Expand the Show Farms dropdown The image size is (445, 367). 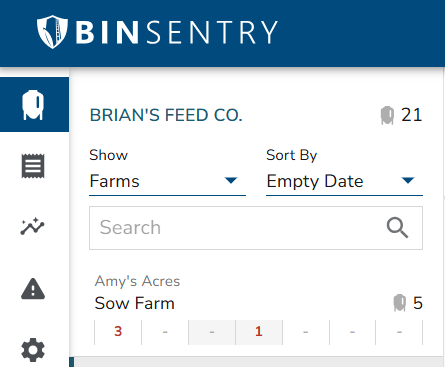coord(167,181)
